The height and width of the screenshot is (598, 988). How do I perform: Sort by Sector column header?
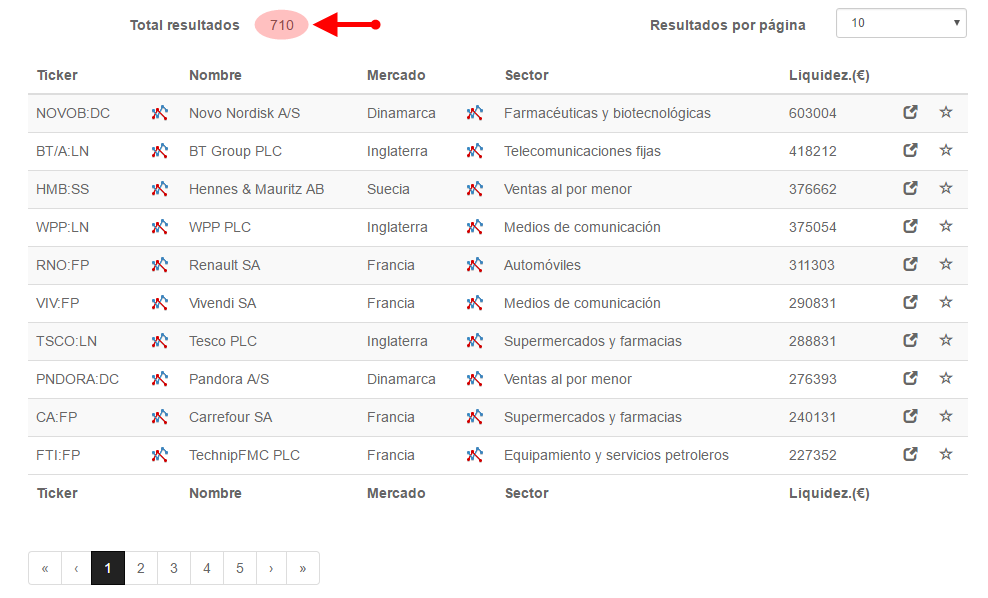[526, 75]
